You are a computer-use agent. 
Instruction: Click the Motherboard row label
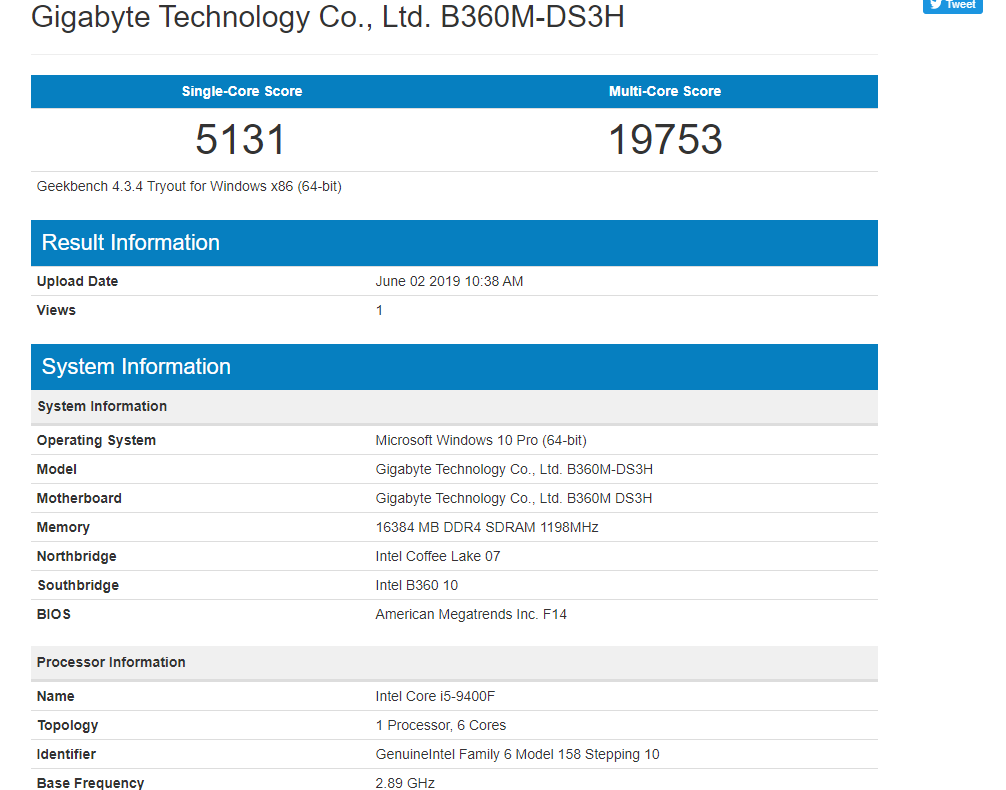[x=79, y=498]
